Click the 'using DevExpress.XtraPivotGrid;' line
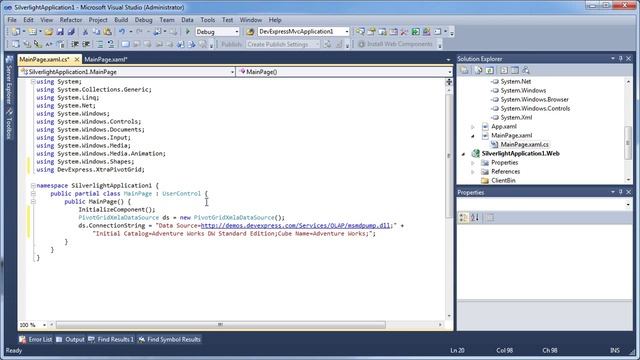Screen dimensions: 640x360 pos(90,169)
